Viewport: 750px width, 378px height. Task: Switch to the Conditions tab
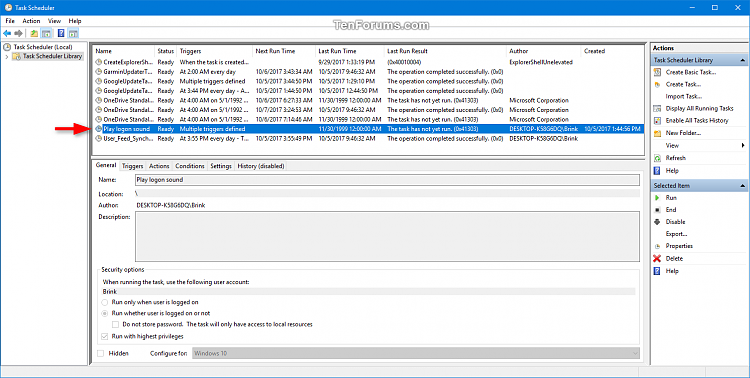point(190,166)
